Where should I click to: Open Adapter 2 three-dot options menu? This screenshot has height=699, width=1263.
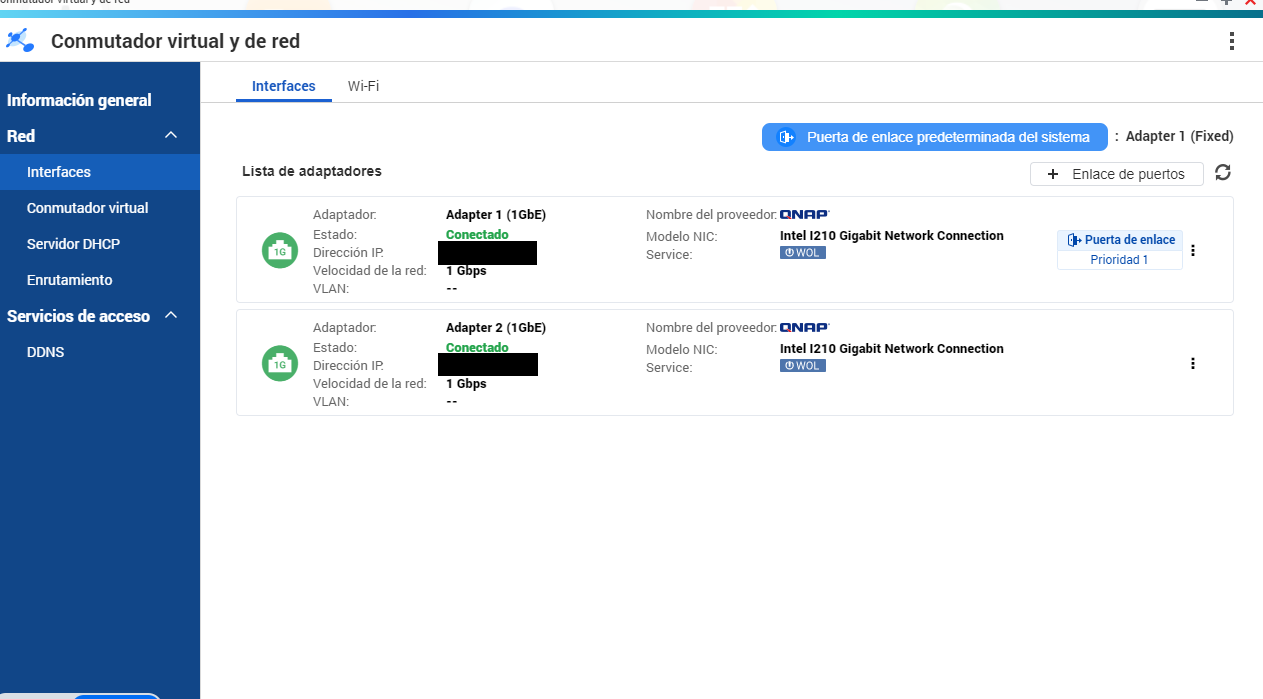[x=1192, y=363]
